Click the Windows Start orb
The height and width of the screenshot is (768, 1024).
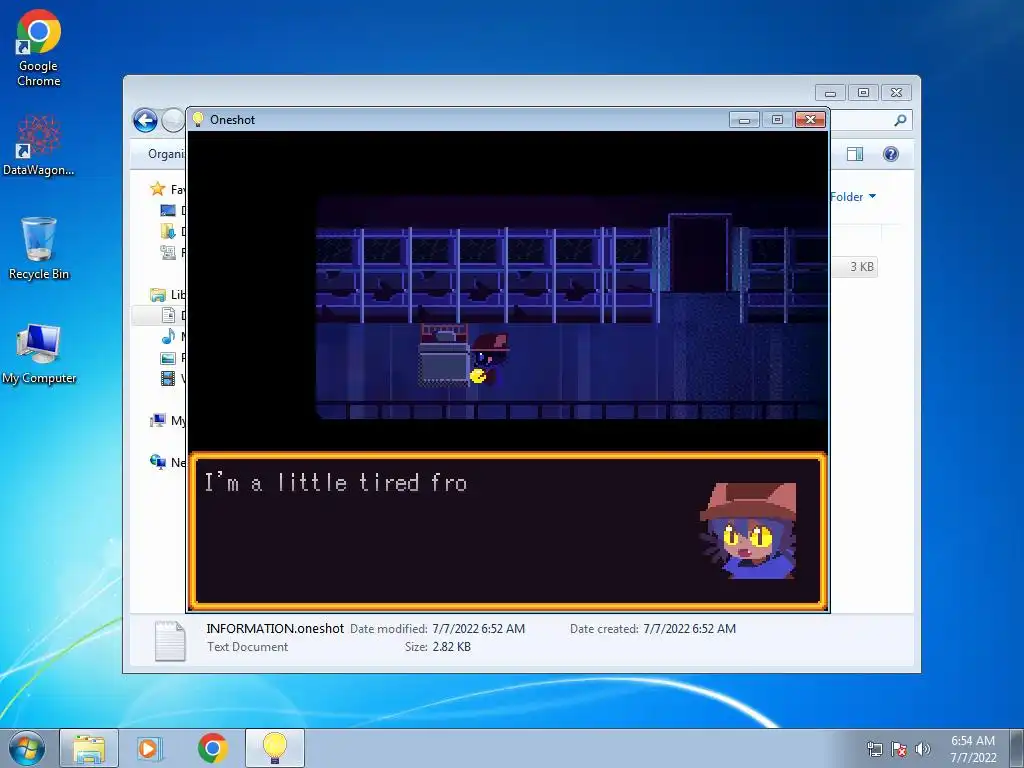pos(27,748)
